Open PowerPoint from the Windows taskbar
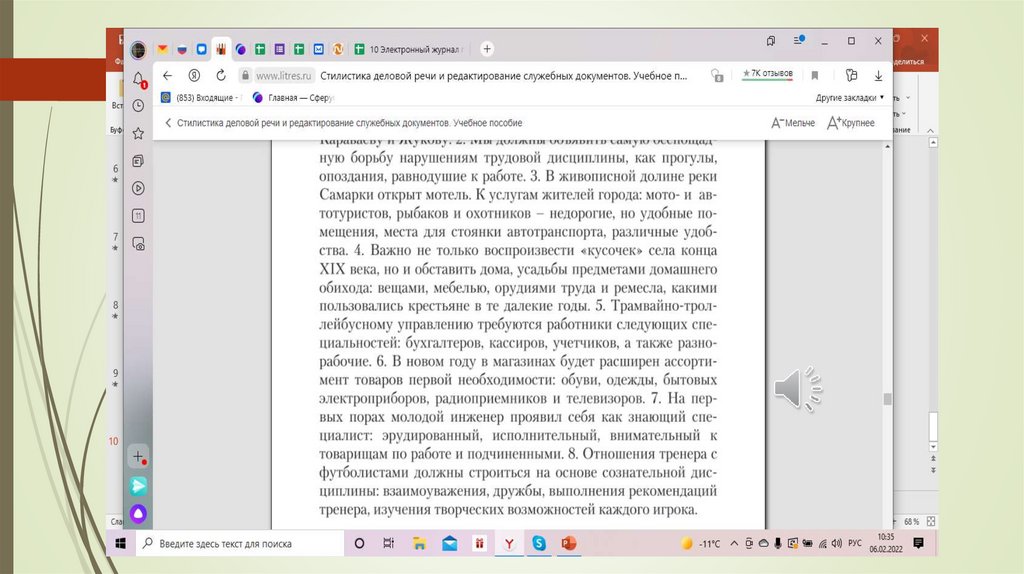Image resolution: width=1024 pixels, height=574 pixels. (569, 543)
